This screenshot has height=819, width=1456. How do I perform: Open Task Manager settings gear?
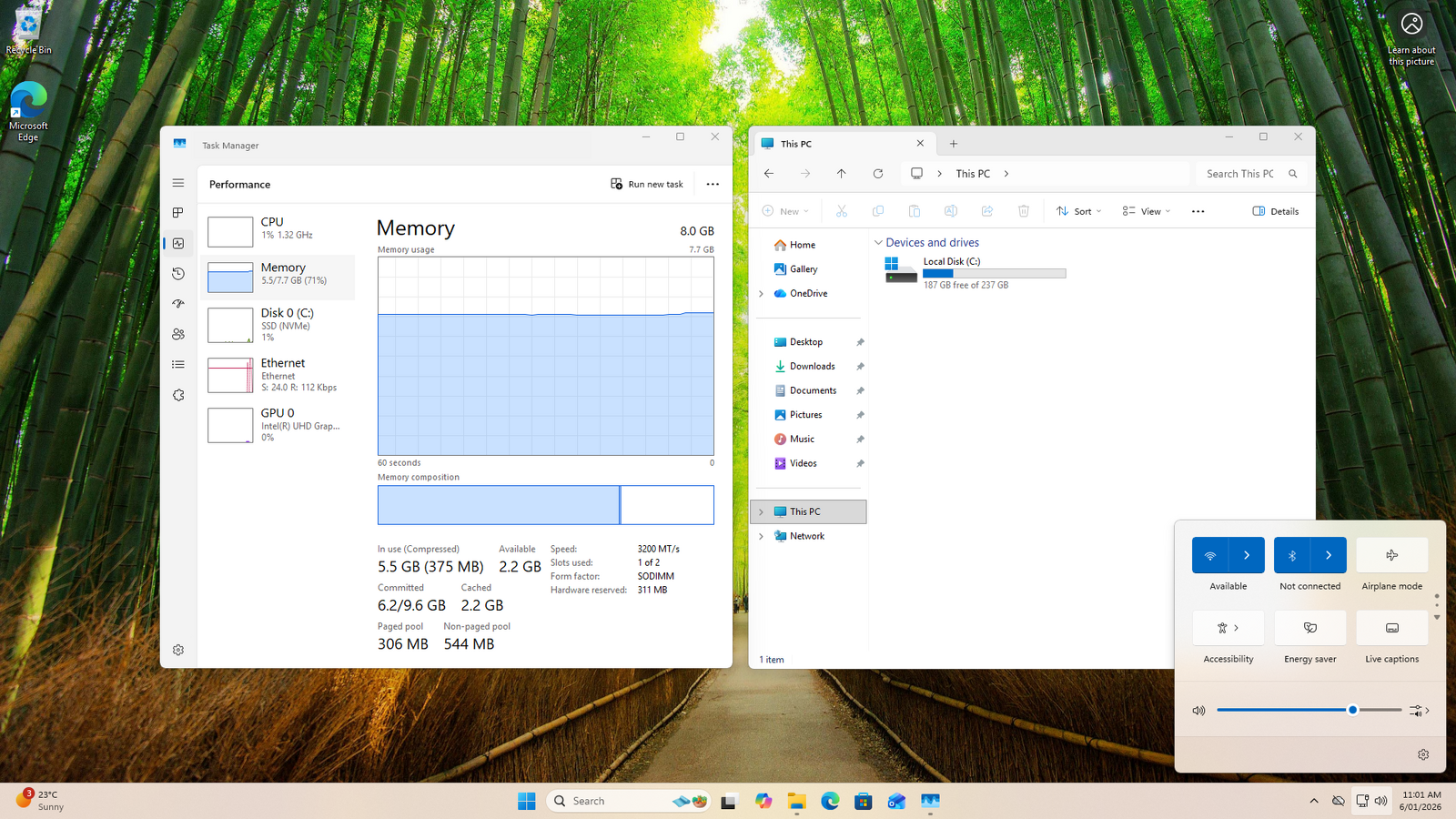pos(178,650)
